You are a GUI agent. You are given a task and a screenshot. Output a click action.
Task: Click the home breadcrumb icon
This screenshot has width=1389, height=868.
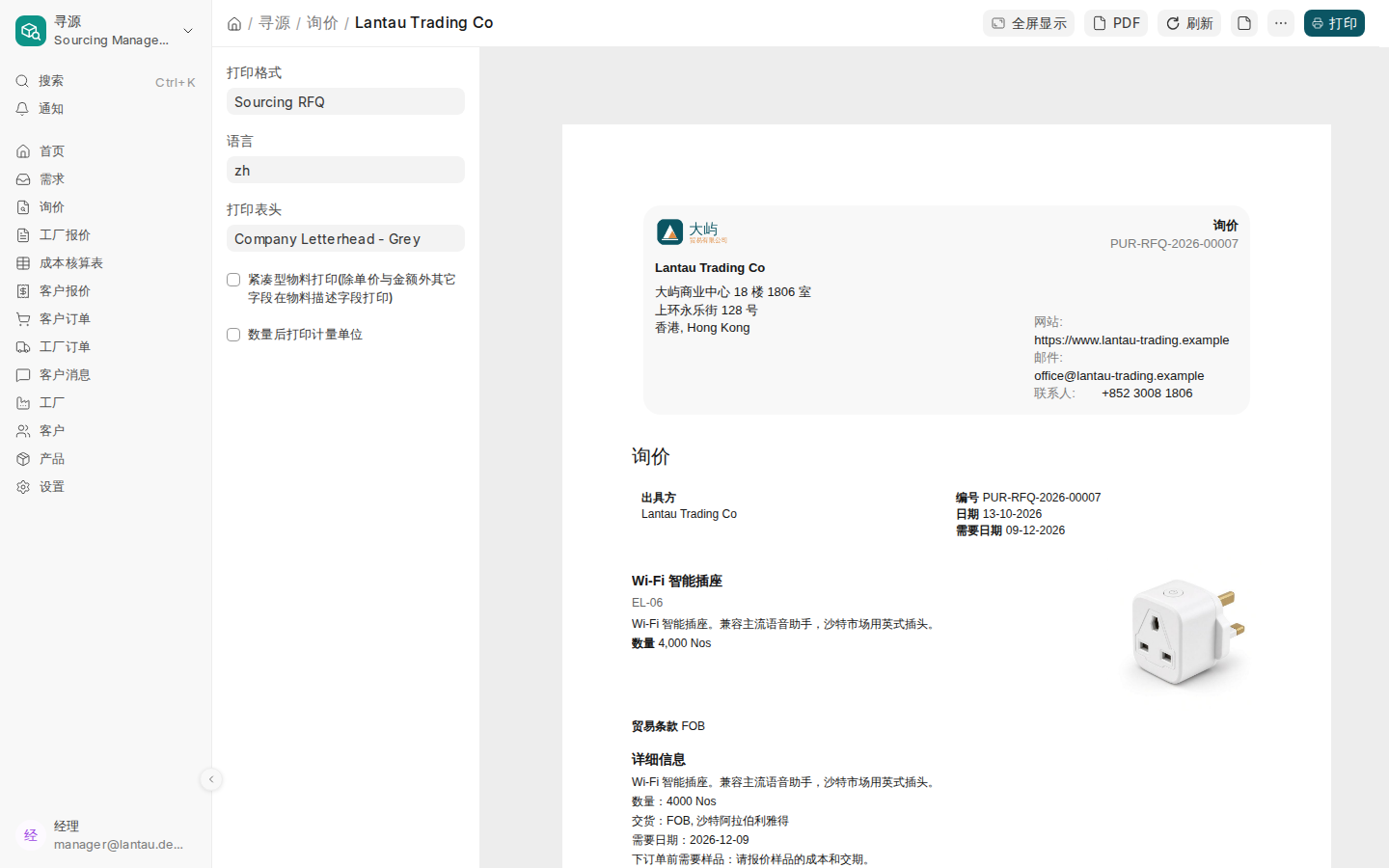coord(234,23)
